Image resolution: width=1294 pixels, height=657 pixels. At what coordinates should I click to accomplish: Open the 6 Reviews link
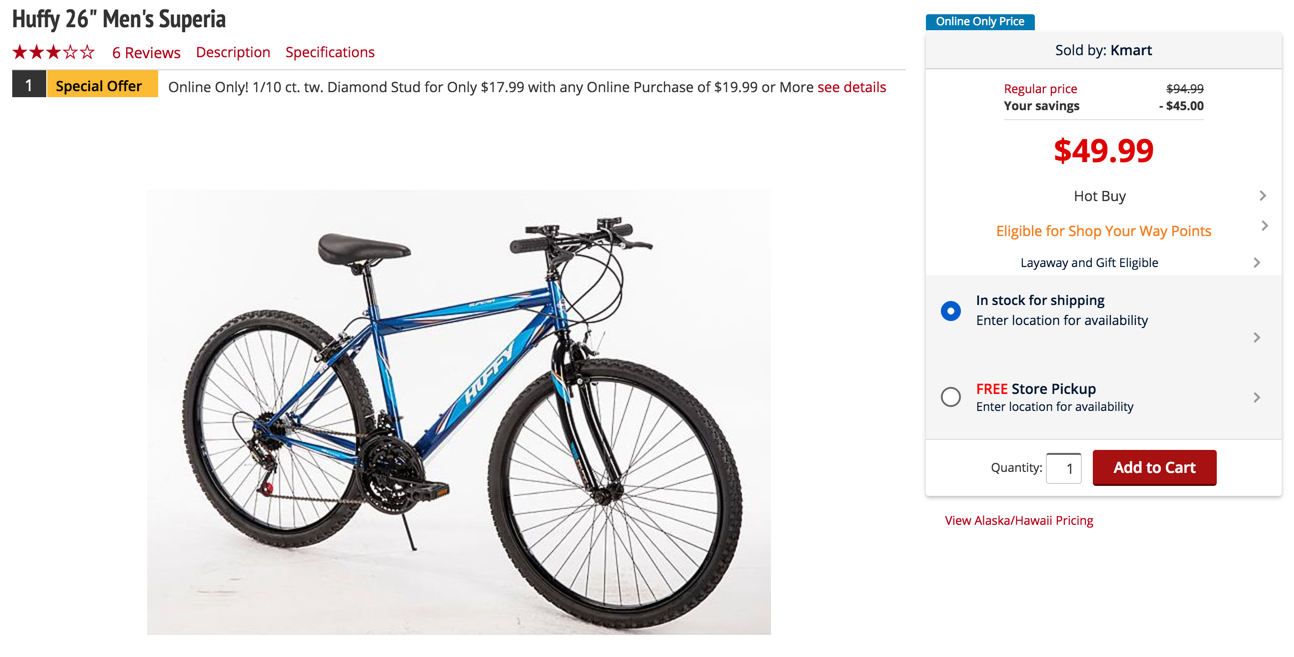click(x=146, y=52)
